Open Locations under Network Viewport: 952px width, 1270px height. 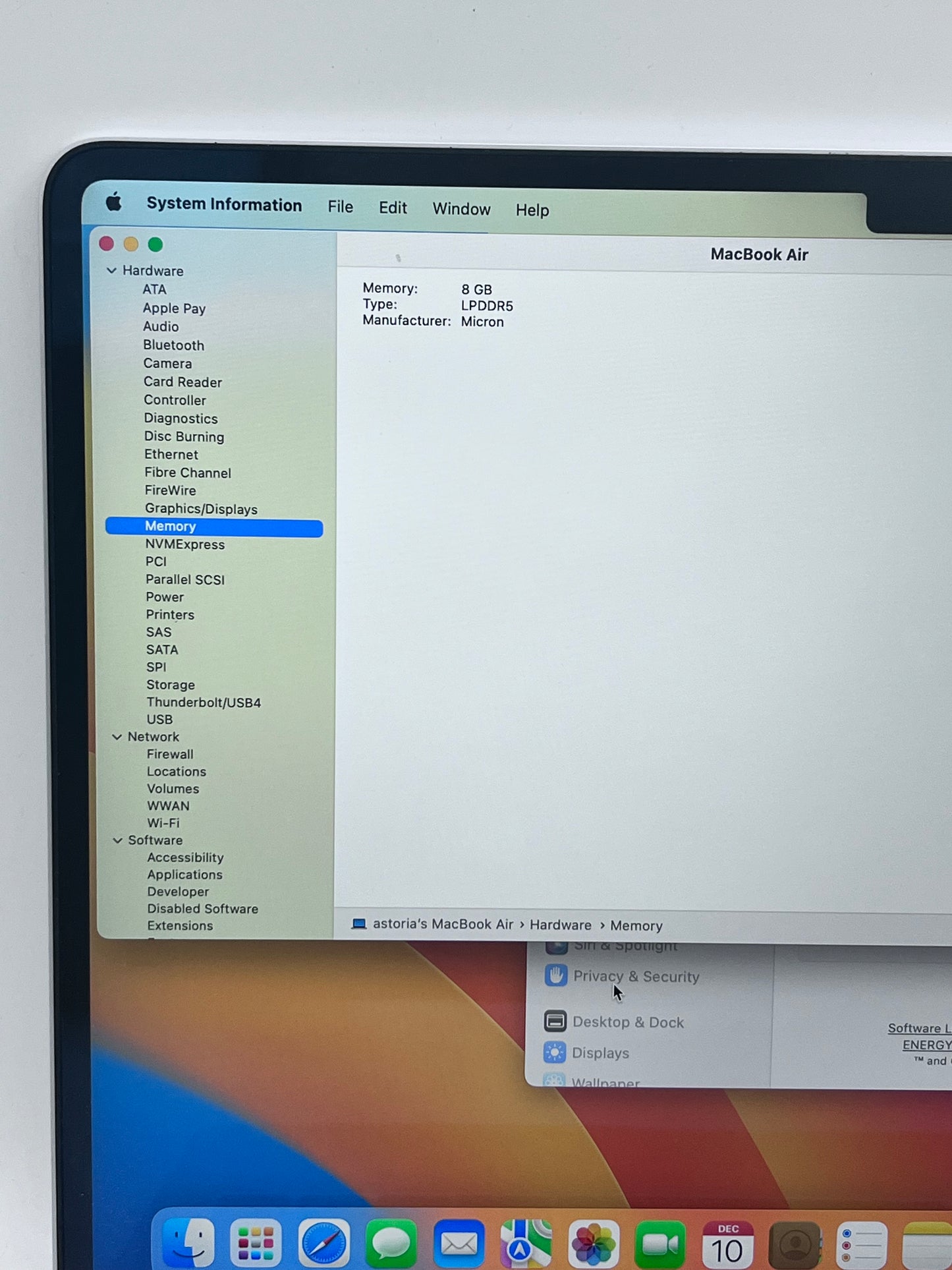(177, 771)
